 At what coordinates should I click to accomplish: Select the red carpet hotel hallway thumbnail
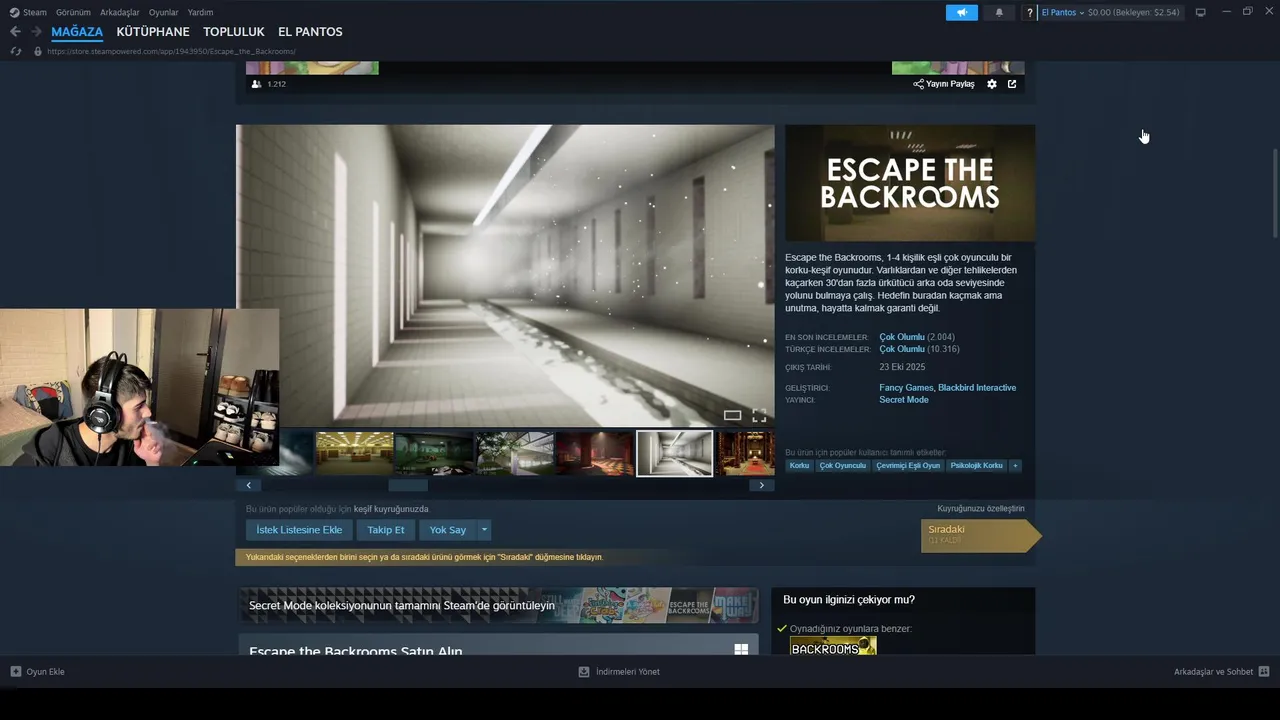point(746,453)
